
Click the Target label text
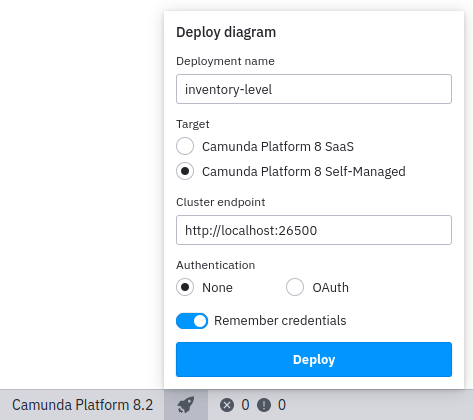pos(193,124)
